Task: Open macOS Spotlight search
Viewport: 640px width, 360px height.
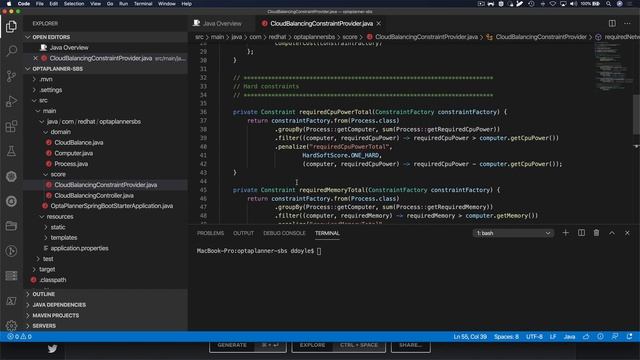Action: (x=608, y=4)
